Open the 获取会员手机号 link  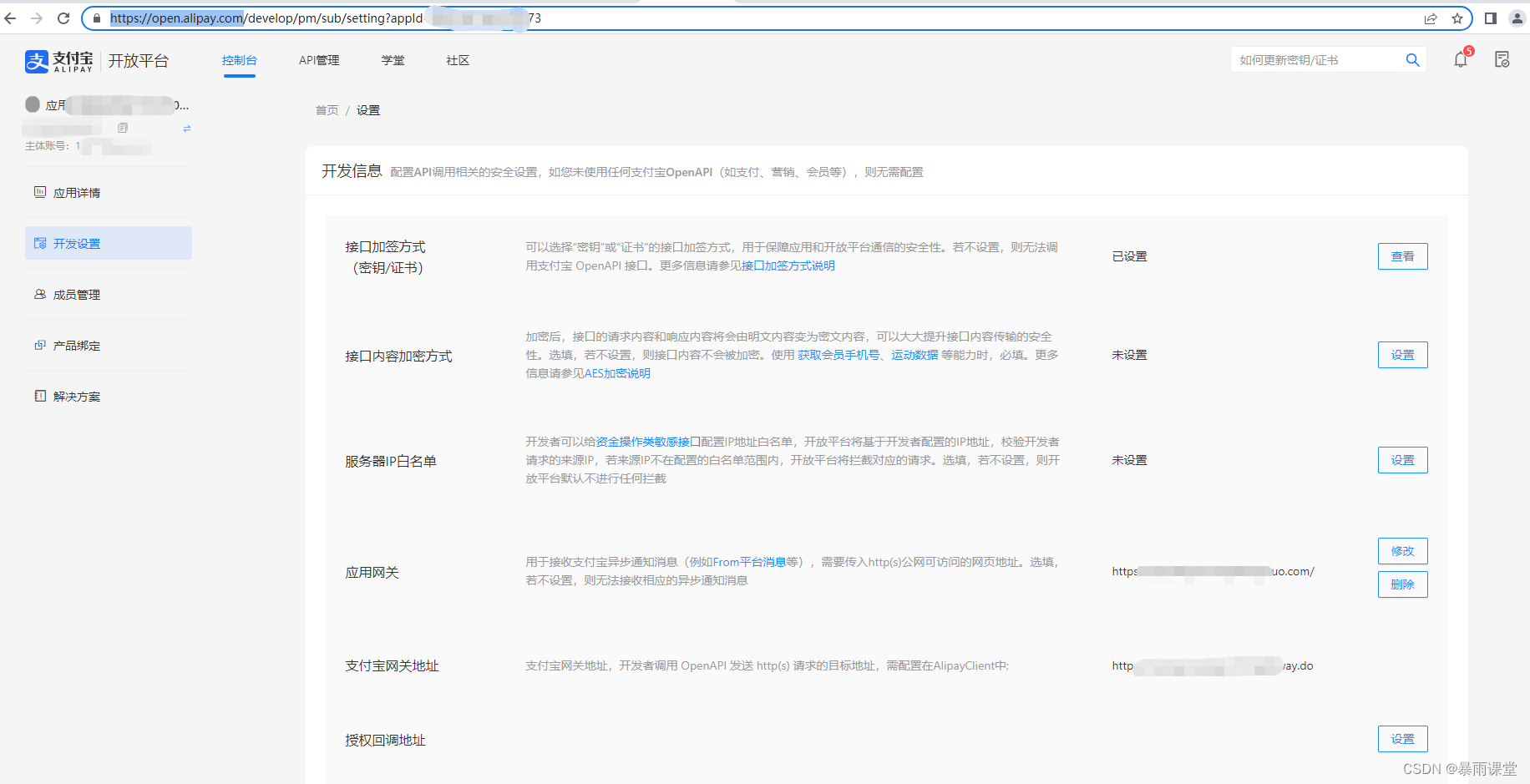(x=838, y=355)
